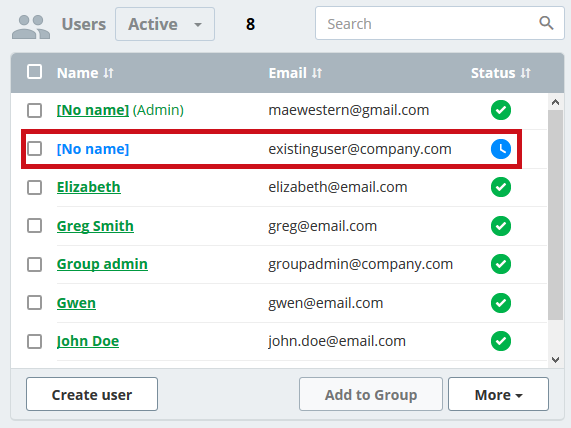Tick the select-all checkbox in the header
The height and width of the screenshot is (428, 571).
(35, 72)
